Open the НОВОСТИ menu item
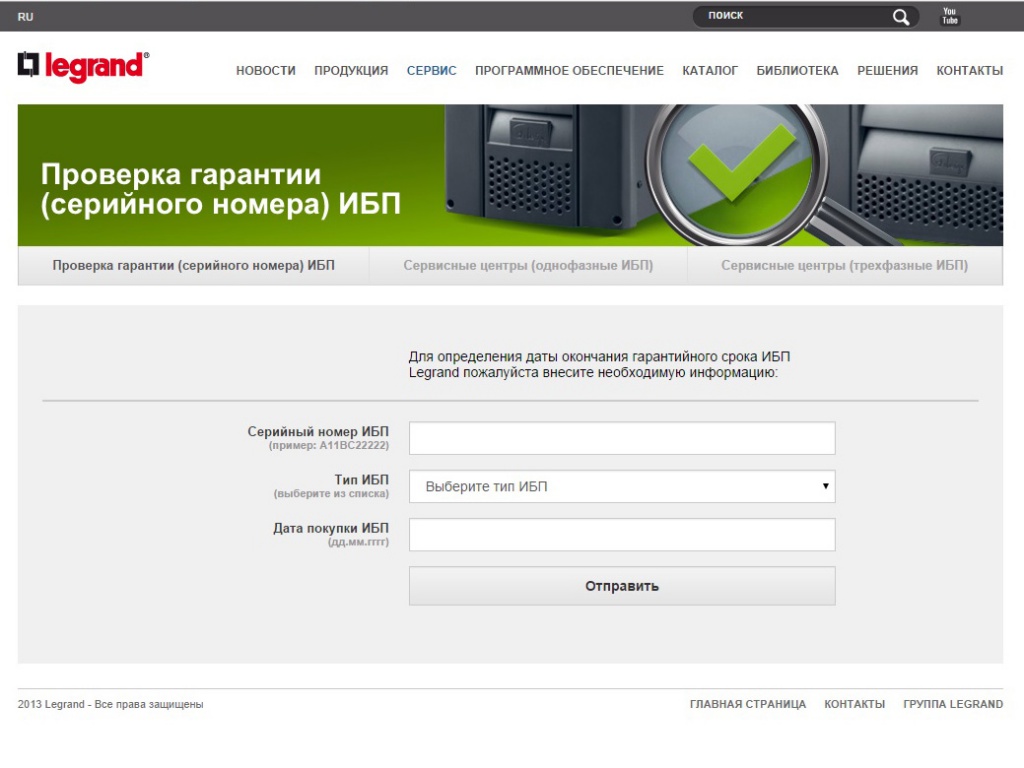The image size is (1024, 768). pos(266,71)
